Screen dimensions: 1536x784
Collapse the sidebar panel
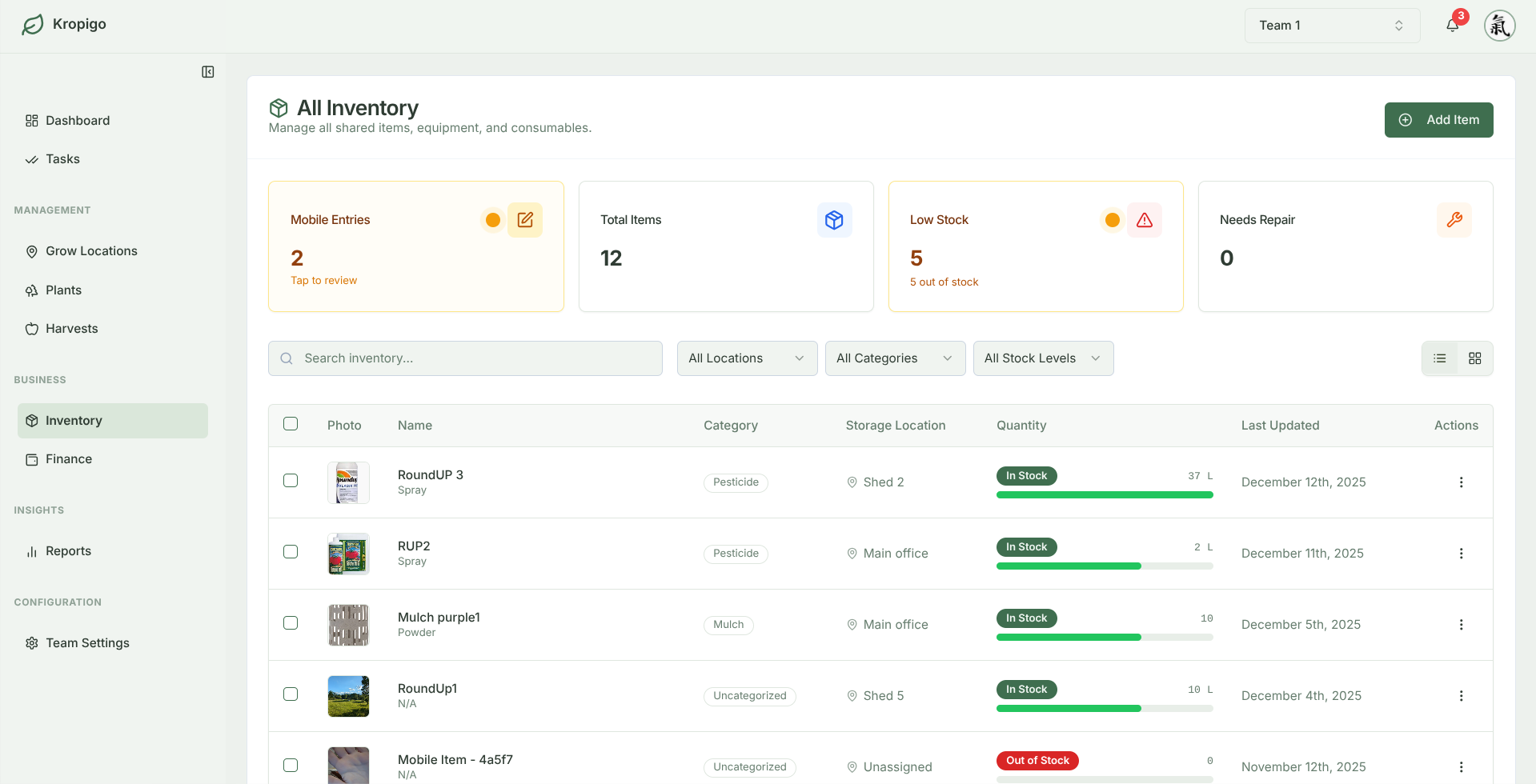[208, 72]
